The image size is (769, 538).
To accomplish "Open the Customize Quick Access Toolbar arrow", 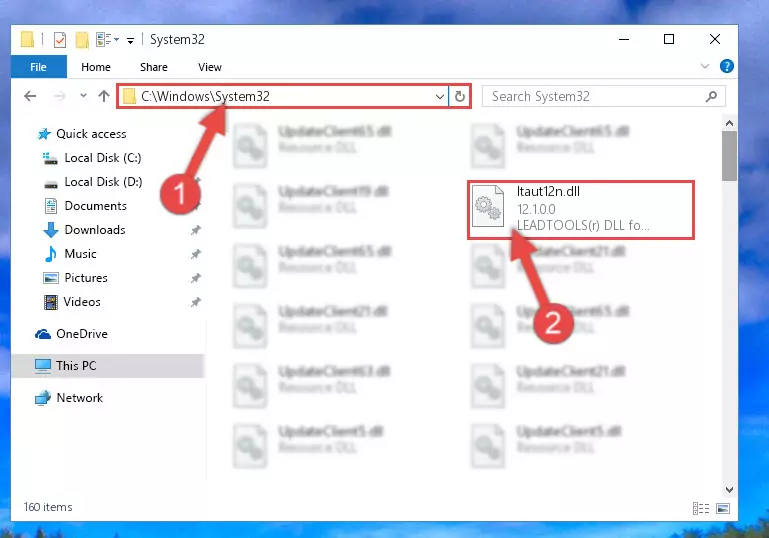I will point(130,41).
